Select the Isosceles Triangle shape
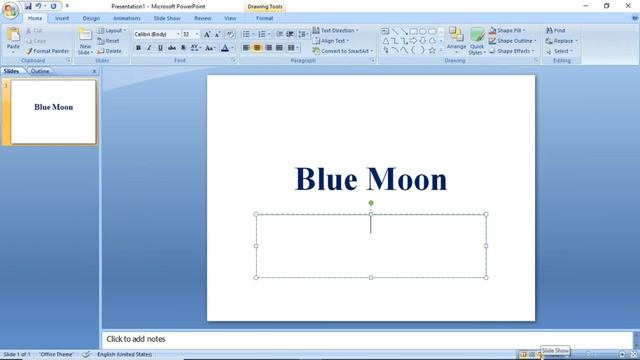This screenshot has width=640, height=360. coord(385,40)
